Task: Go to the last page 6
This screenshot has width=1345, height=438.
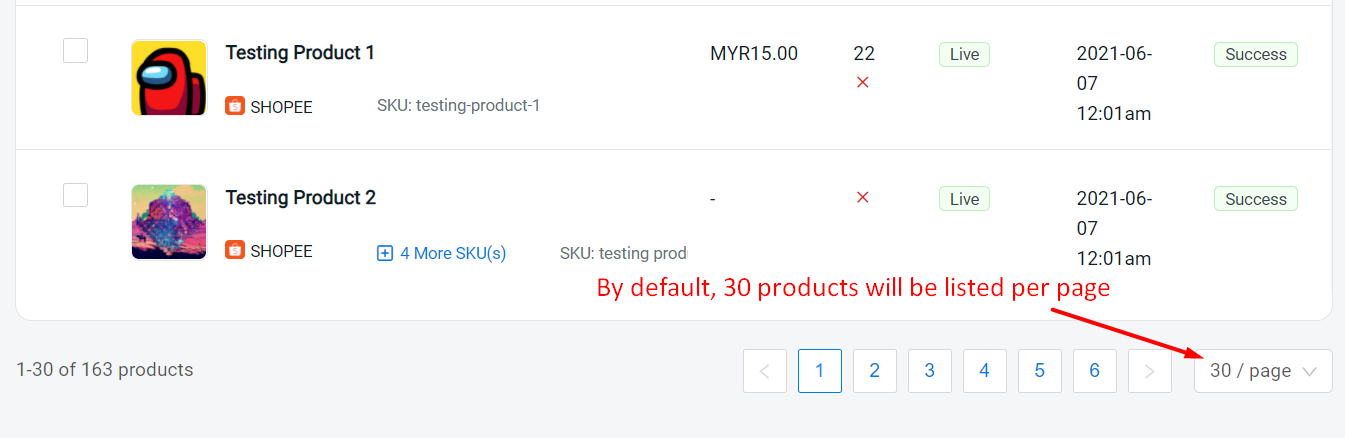Action: click(x=1095, y=371)
